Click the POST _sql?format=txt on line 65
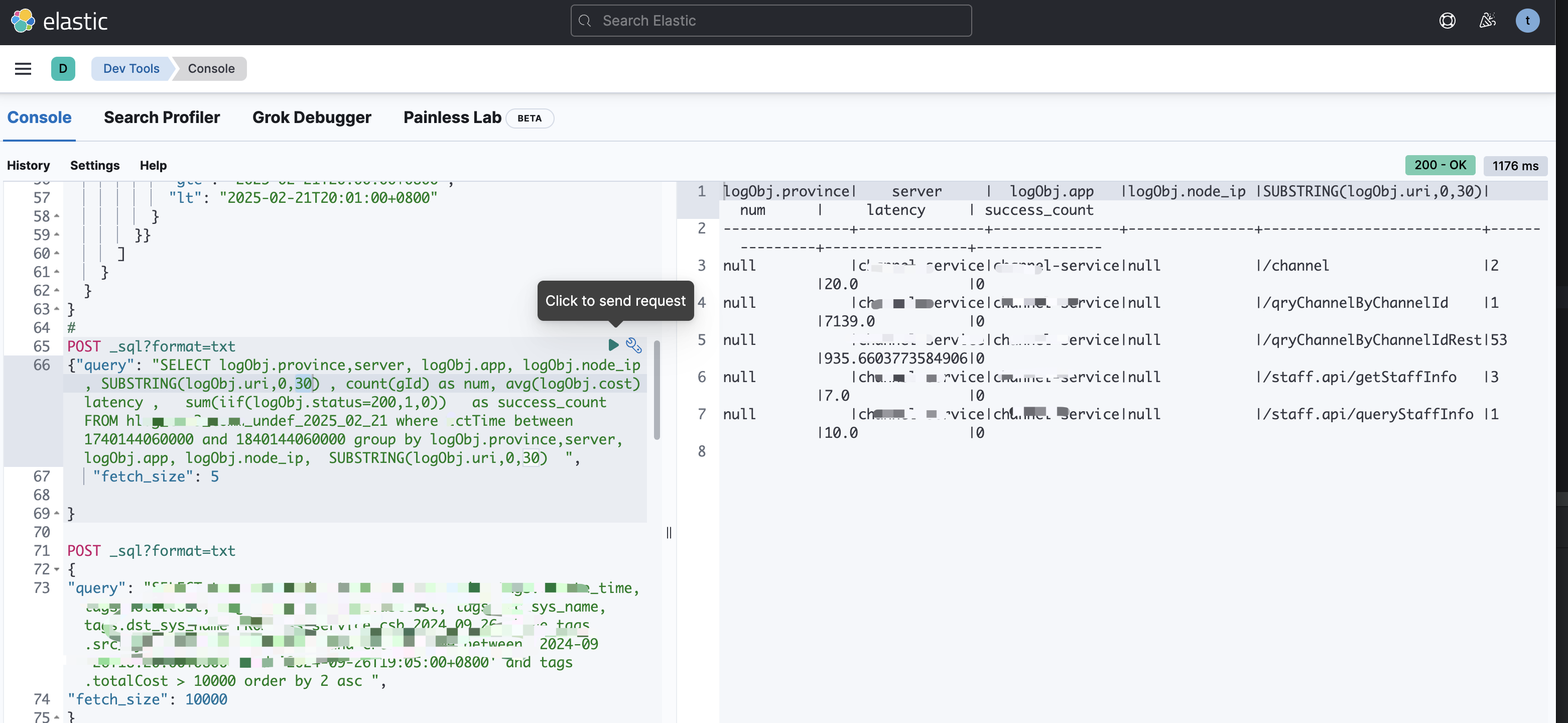 (151, 346)
